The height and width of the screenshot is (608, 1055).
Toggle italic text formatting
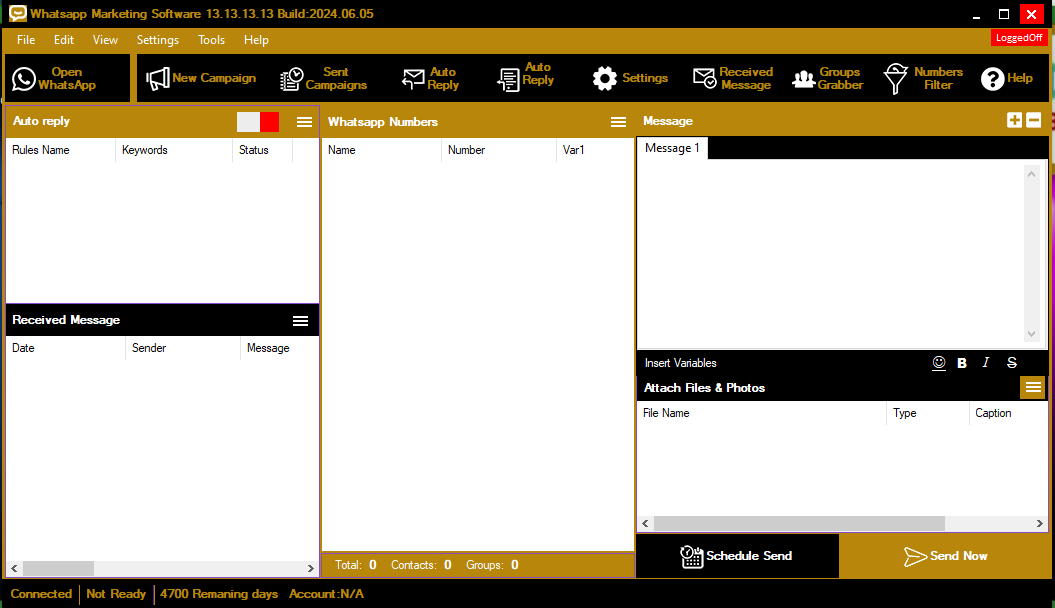tap(986, 363)
